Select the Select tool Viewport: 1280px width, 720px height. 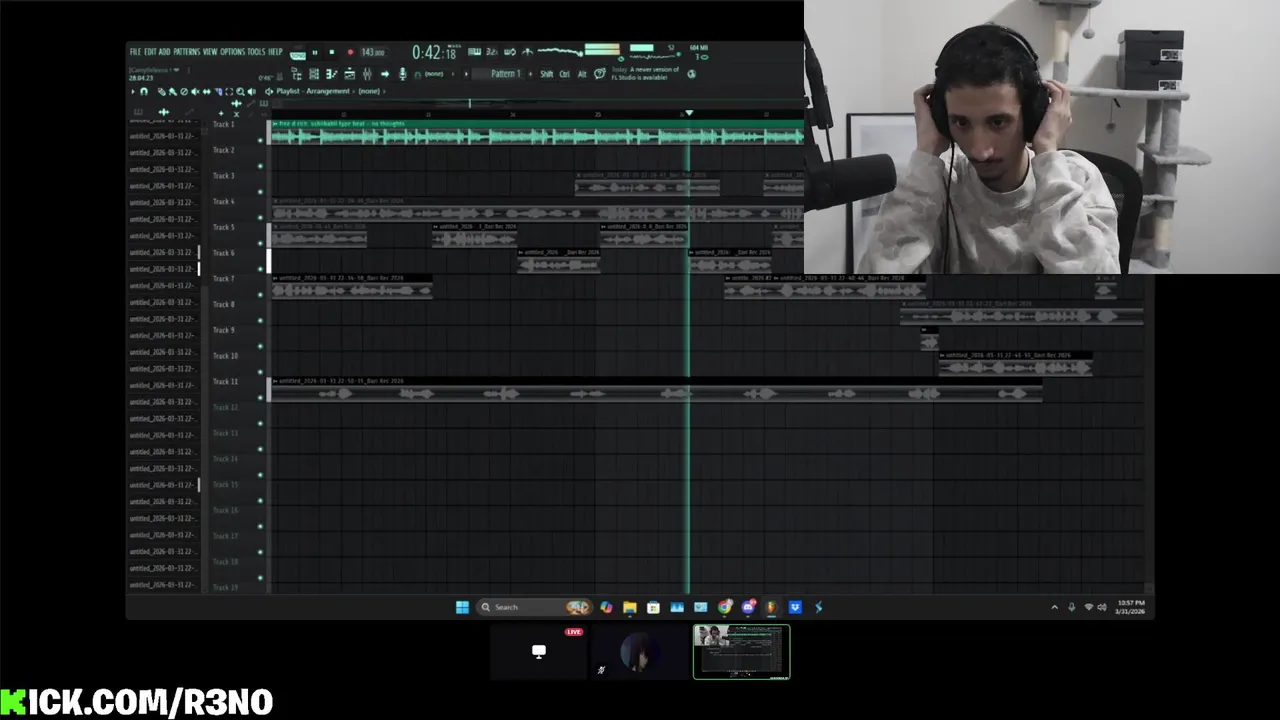tap(229, 91)
